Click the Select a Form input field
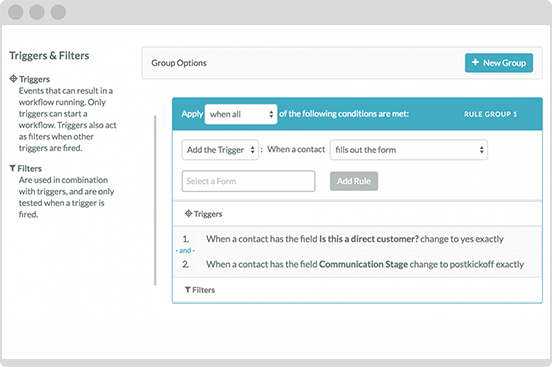 coord(249,181)
